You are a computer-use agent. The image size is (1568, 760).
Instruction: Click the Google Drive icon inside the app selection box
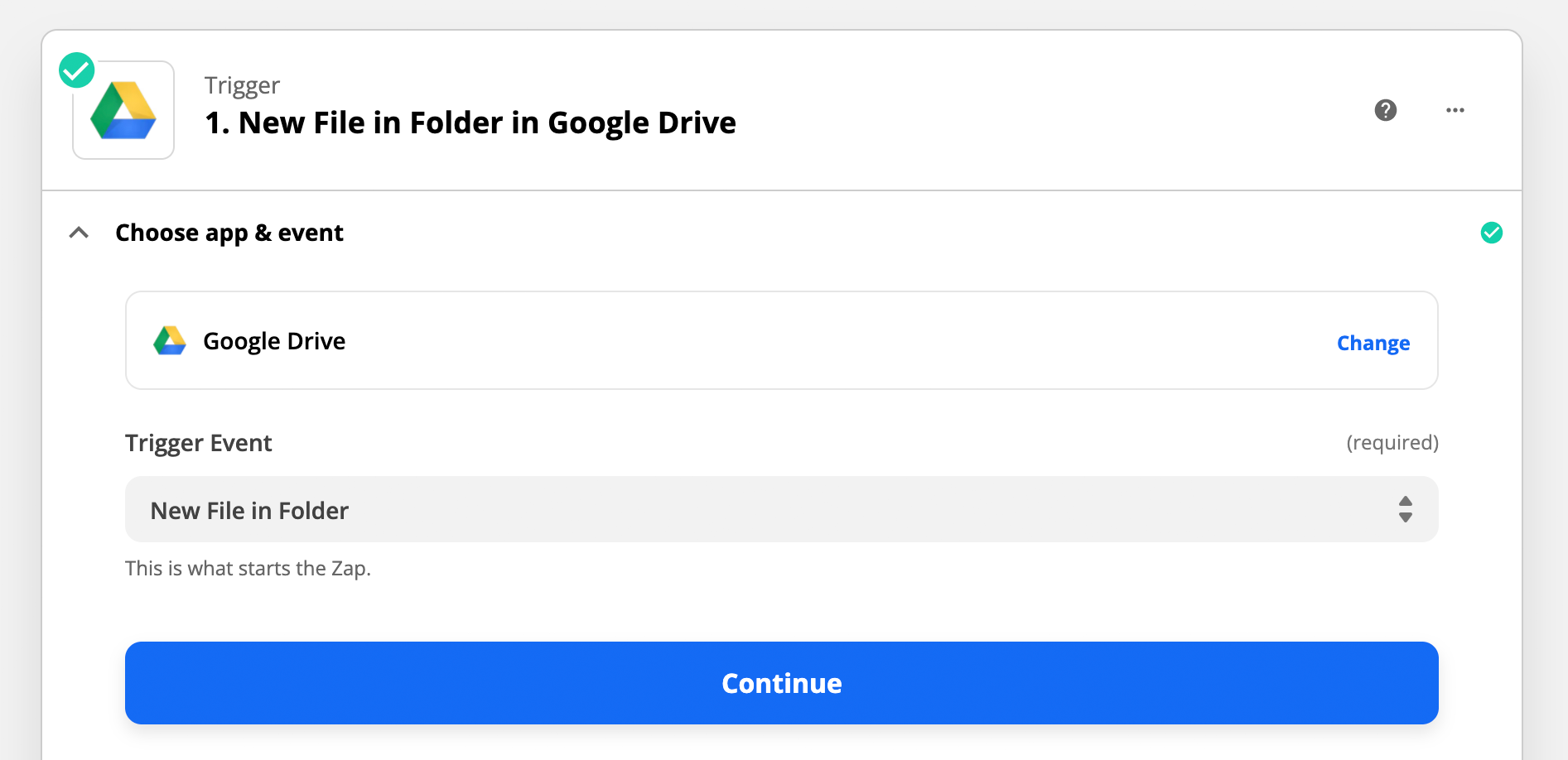click(x=170, y=340)
